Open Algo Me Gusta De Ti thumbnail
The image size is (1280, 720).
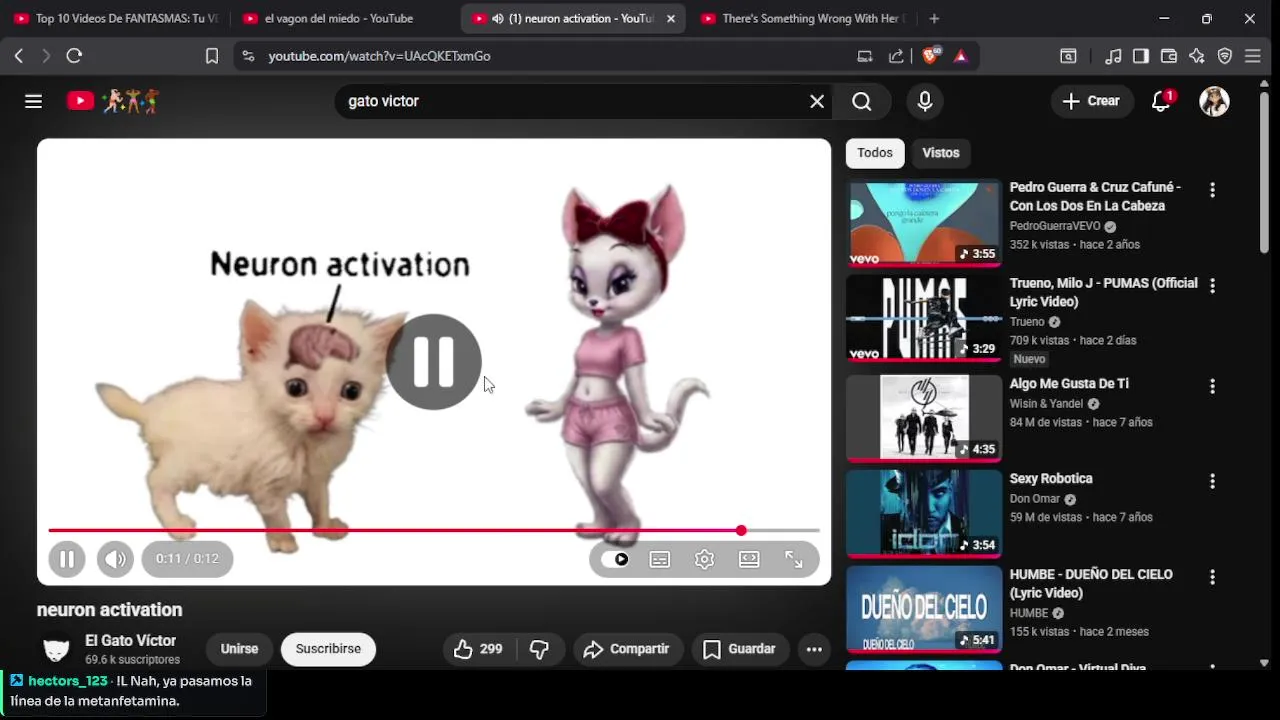click(x=924, y=418)
